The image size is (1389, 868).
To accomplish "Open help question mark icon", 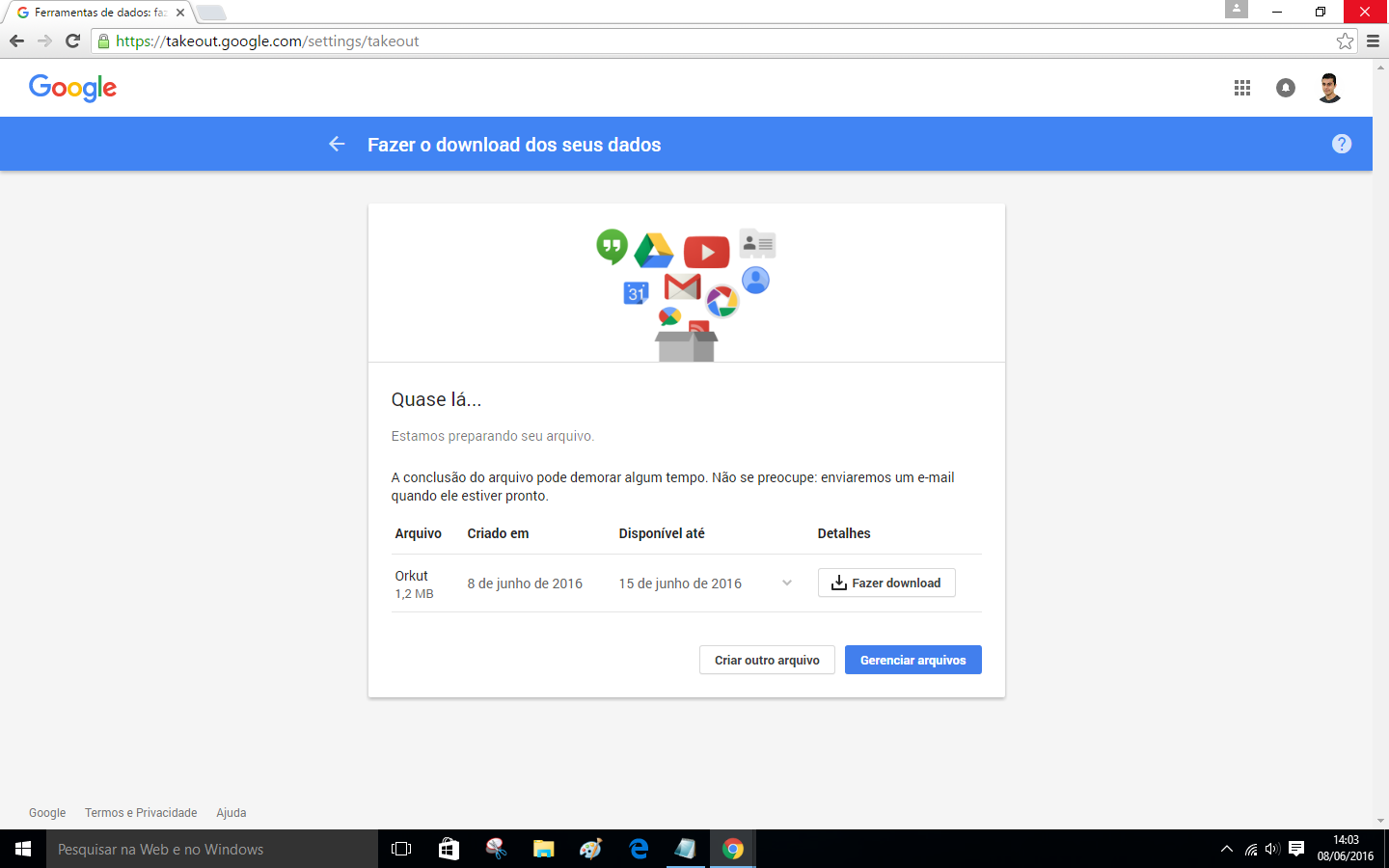I will click(1342, 144).
